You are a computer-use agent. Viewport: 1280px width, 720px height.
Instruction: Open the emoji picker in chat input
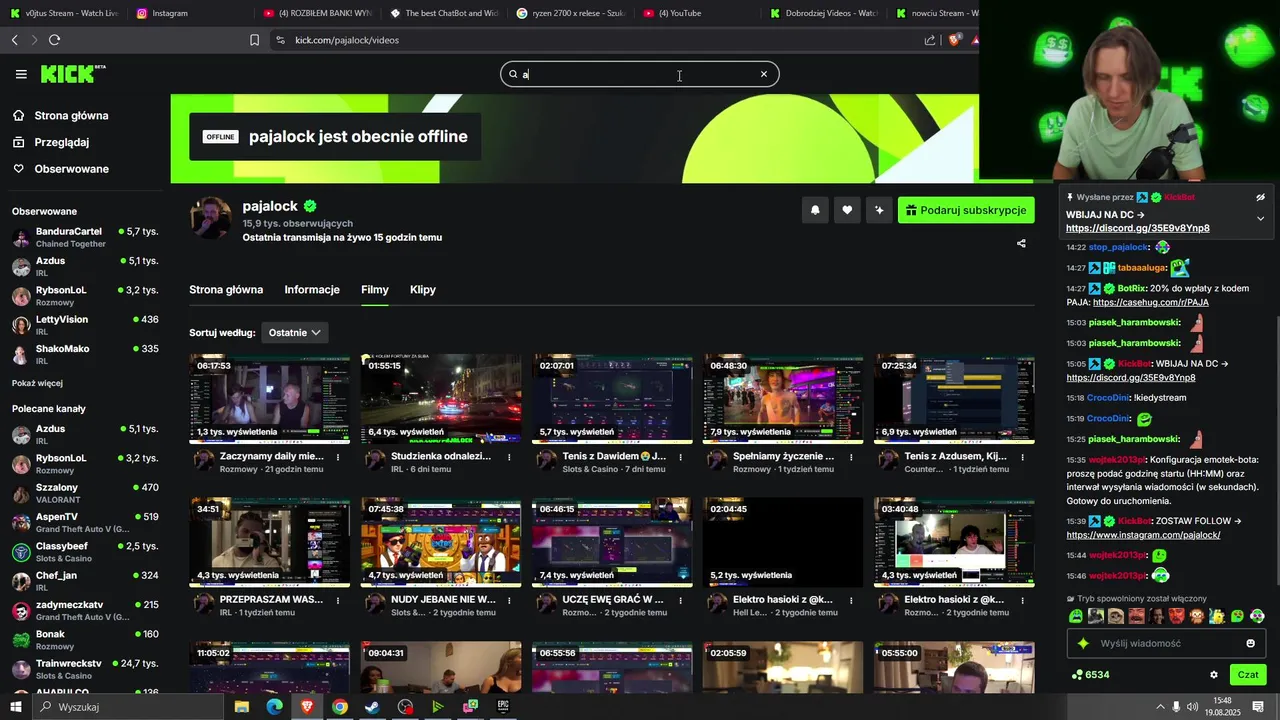point(1250,643)
